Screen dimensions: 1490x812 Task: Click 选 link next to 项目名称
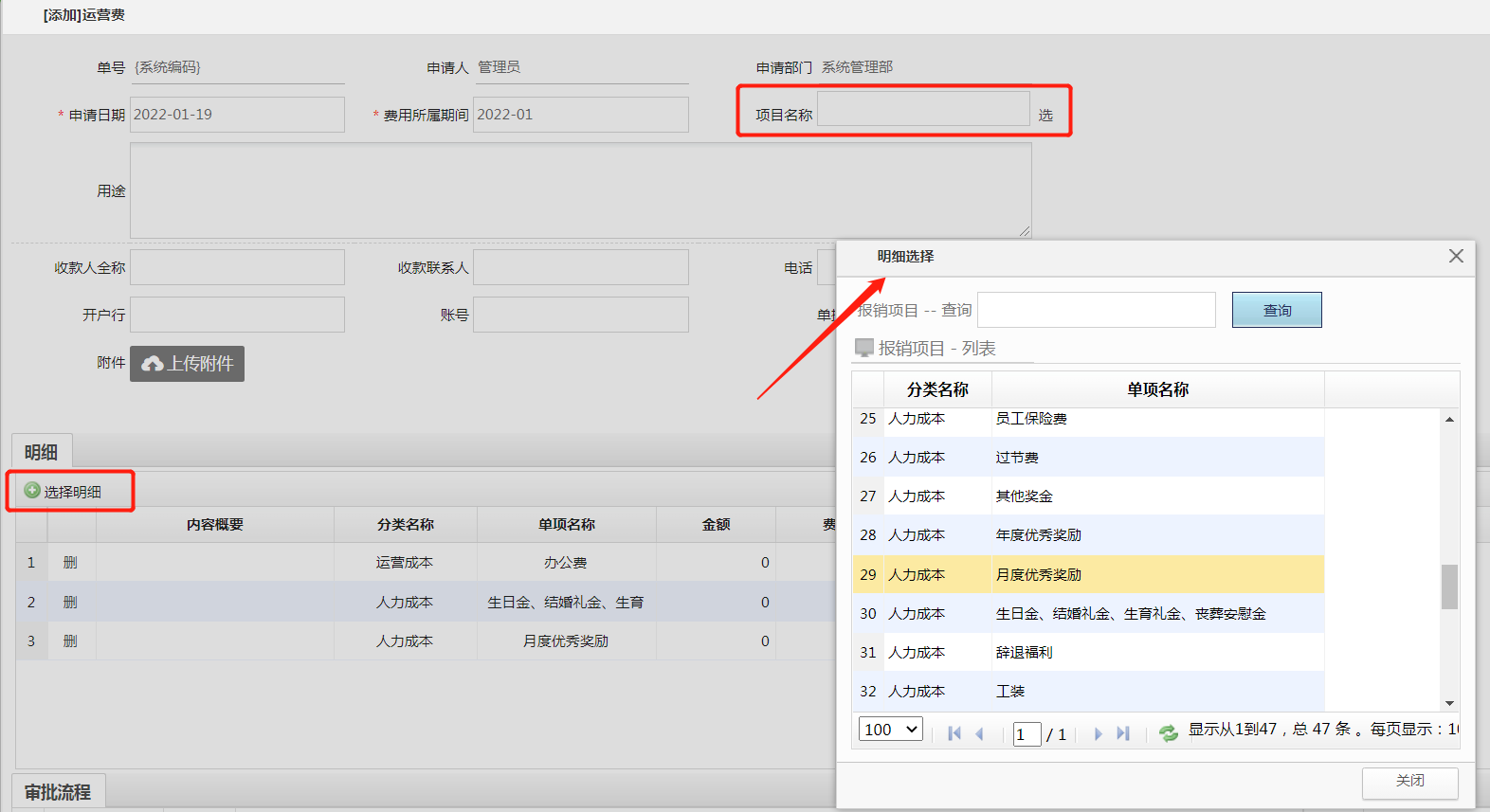click(1045, 115)
